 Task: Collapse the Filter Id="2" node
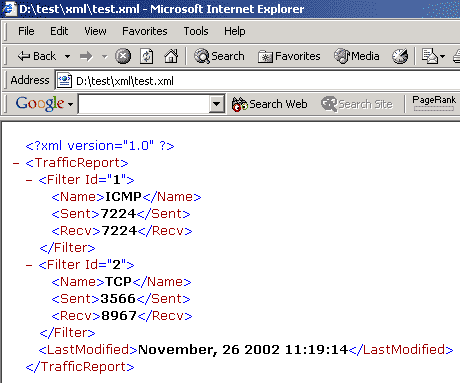coord(29,265)
